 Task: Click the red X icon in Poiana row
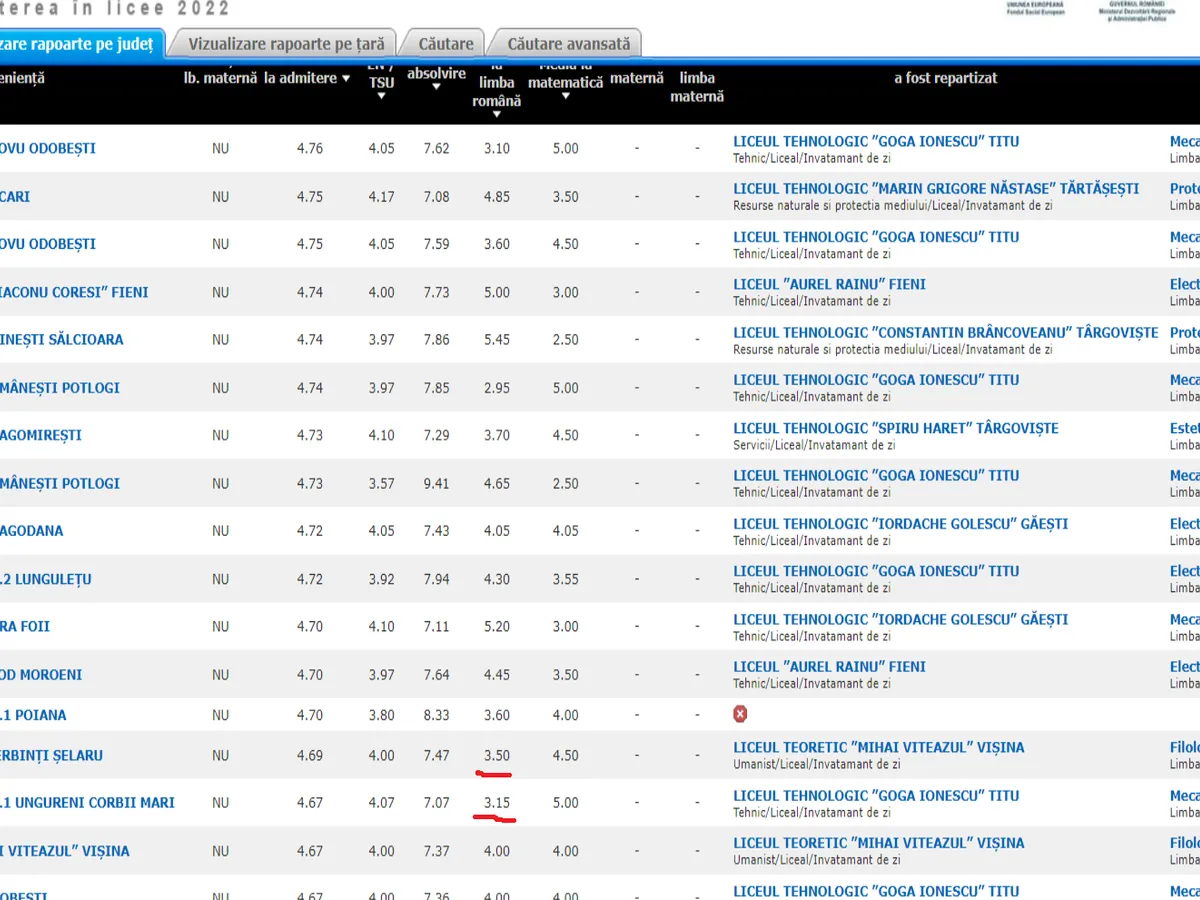[x=740, y=714]
